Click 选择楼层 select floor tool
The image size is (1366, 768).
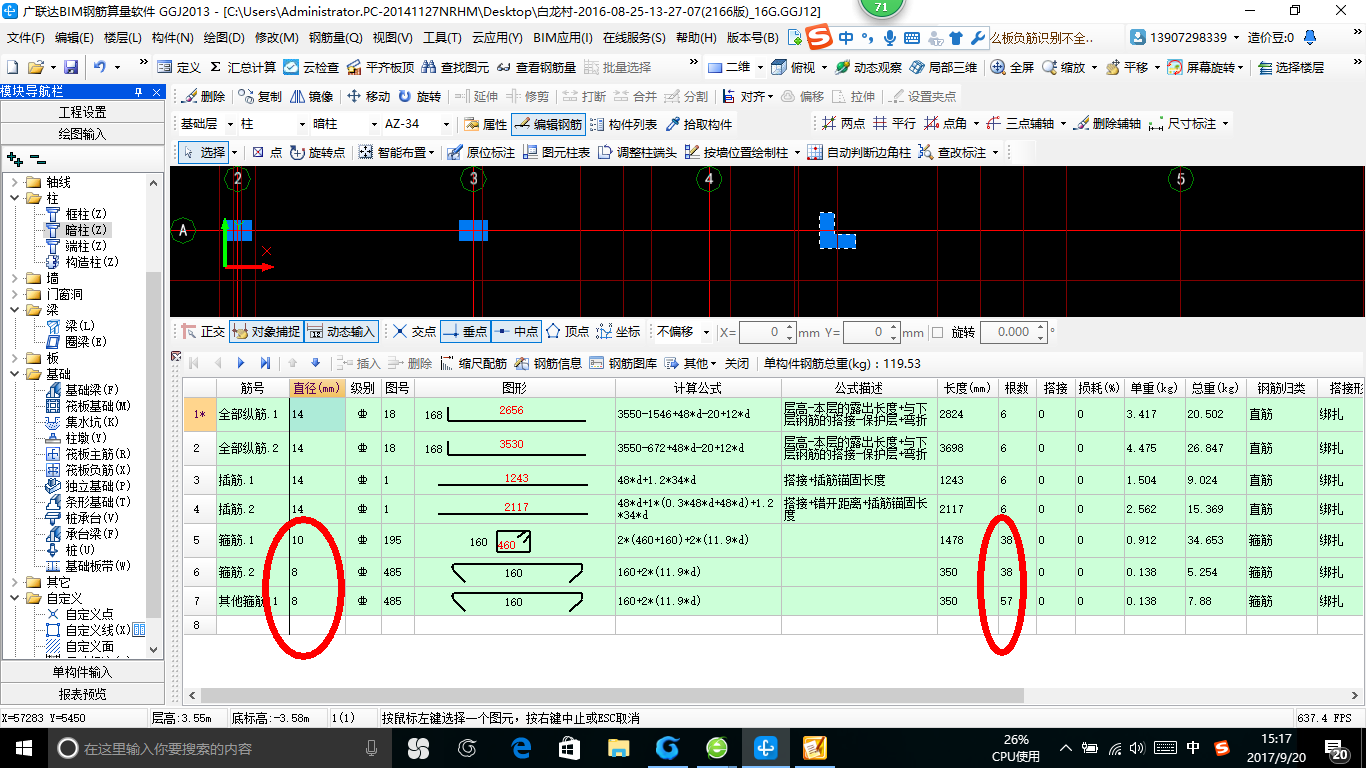click(1291, 67)
